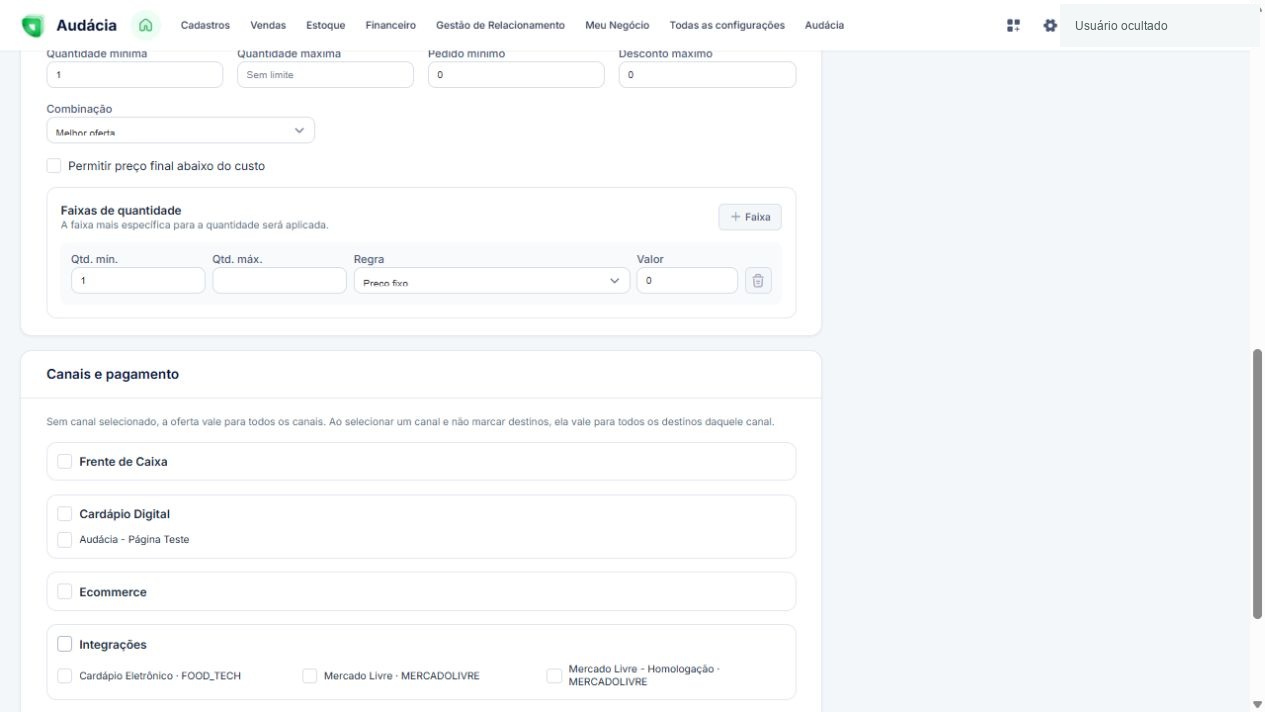
Task: Delete the quantity range with trash icon
Action: pyautogui.click(x=758, y=281)
